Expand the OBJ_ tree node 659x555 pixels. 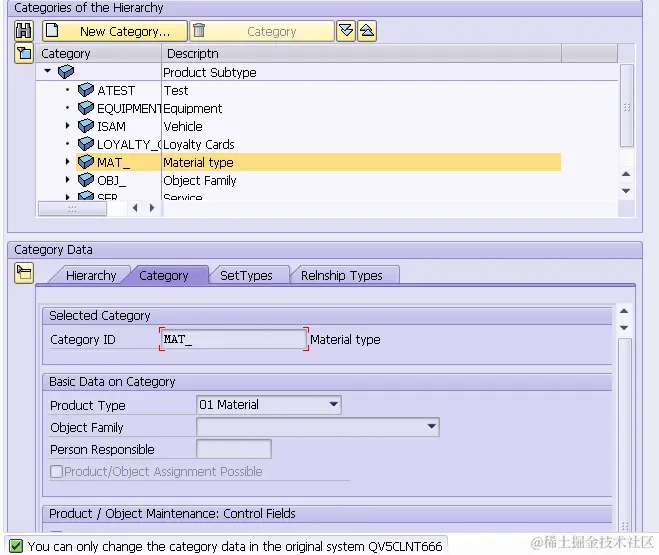pyautogui.click(x=67, y=179)
